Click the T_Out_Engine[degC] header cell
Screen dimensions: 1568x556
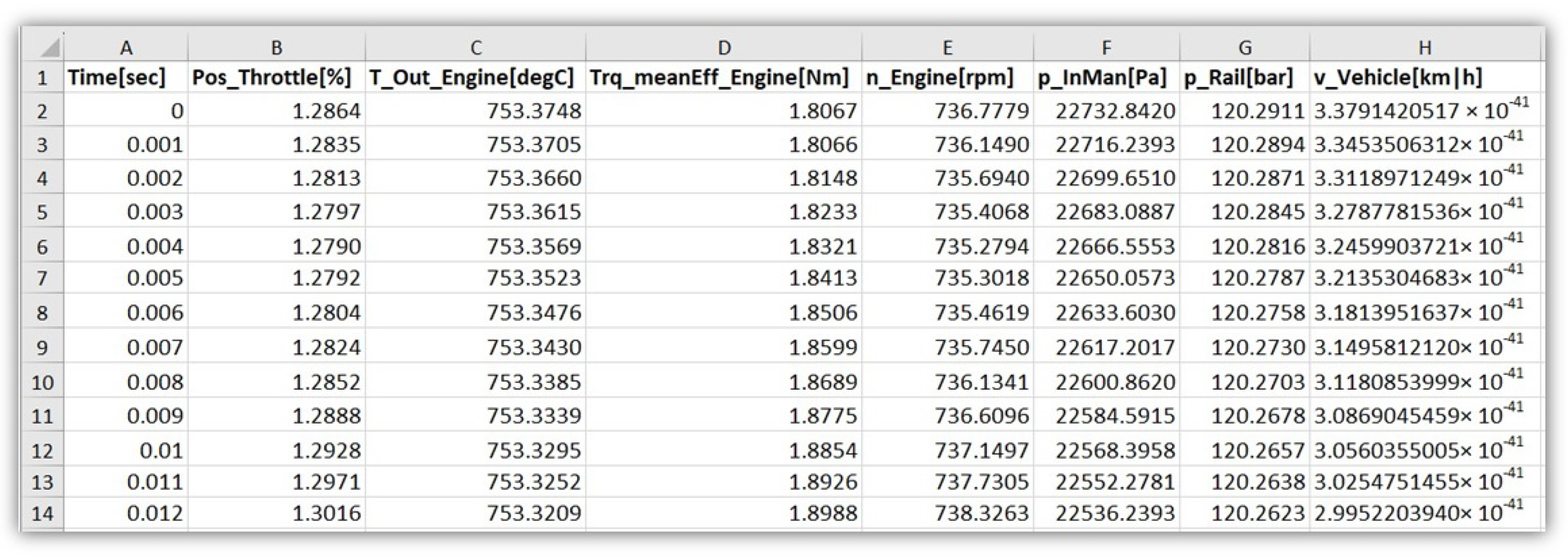[472, 78]
